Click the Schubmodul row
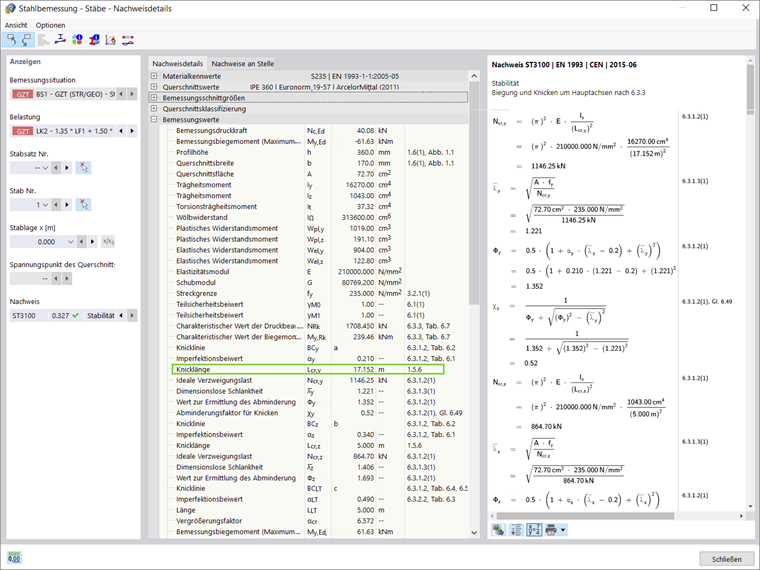 tap(315, 283)
